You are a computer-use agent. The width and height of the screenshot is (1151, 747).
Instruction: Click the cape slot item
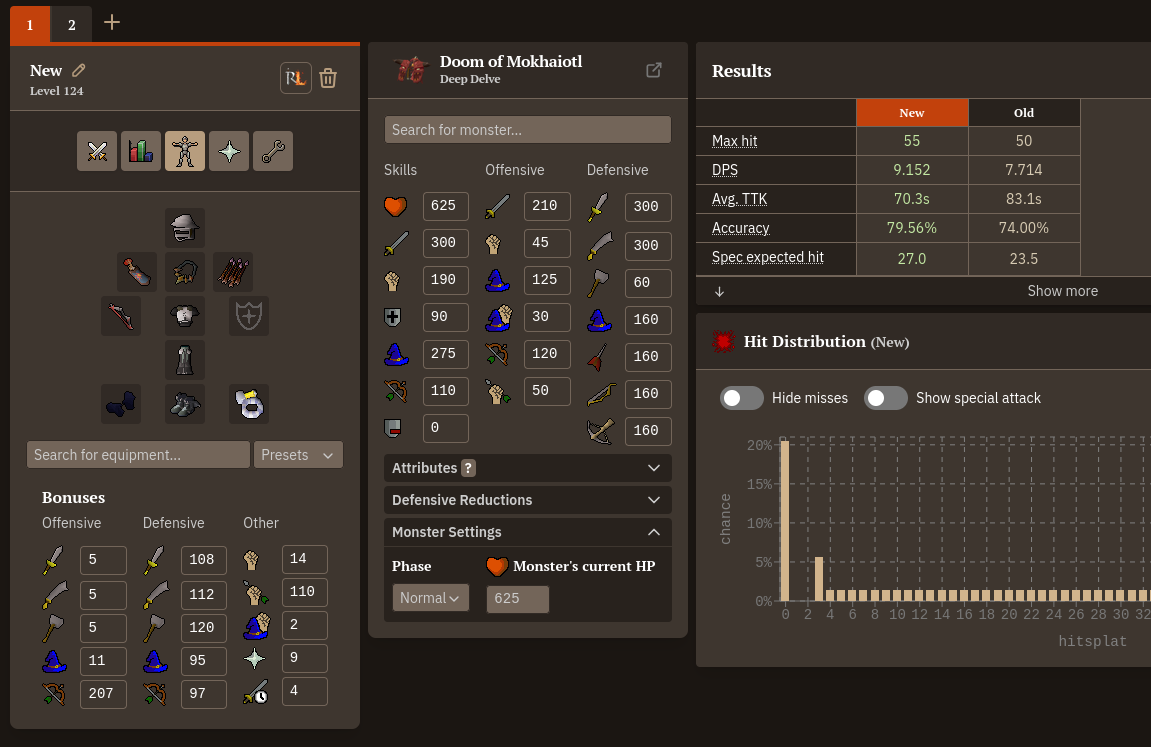coord(137,272)
